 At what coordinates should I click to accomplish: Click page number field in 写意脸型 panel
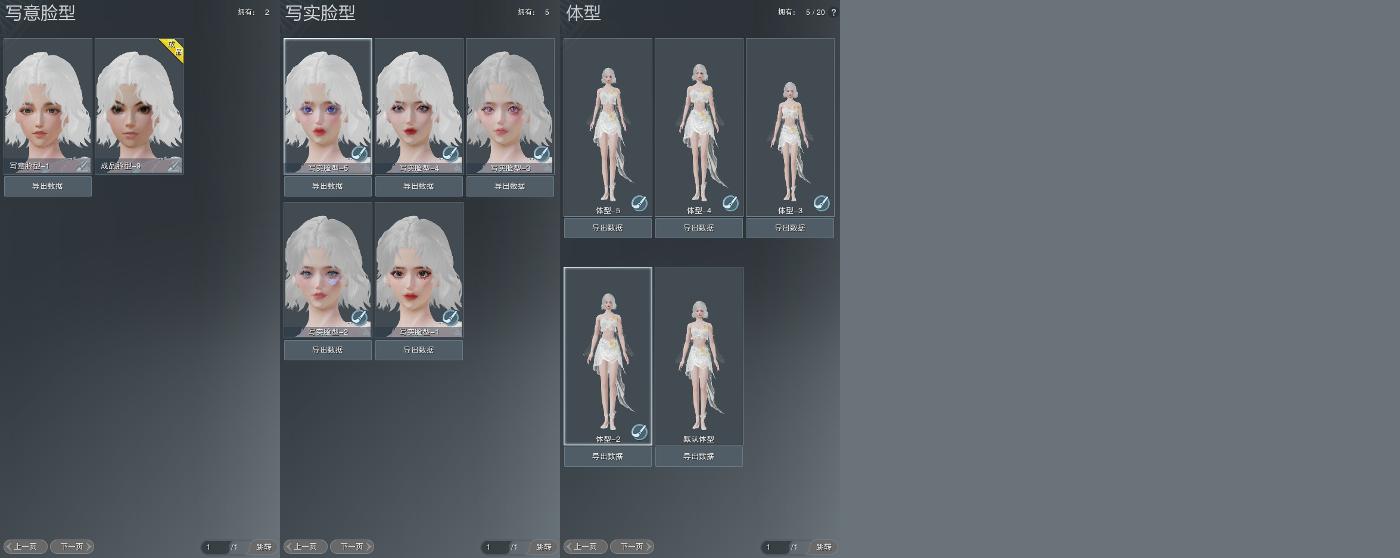pos(215,547)
